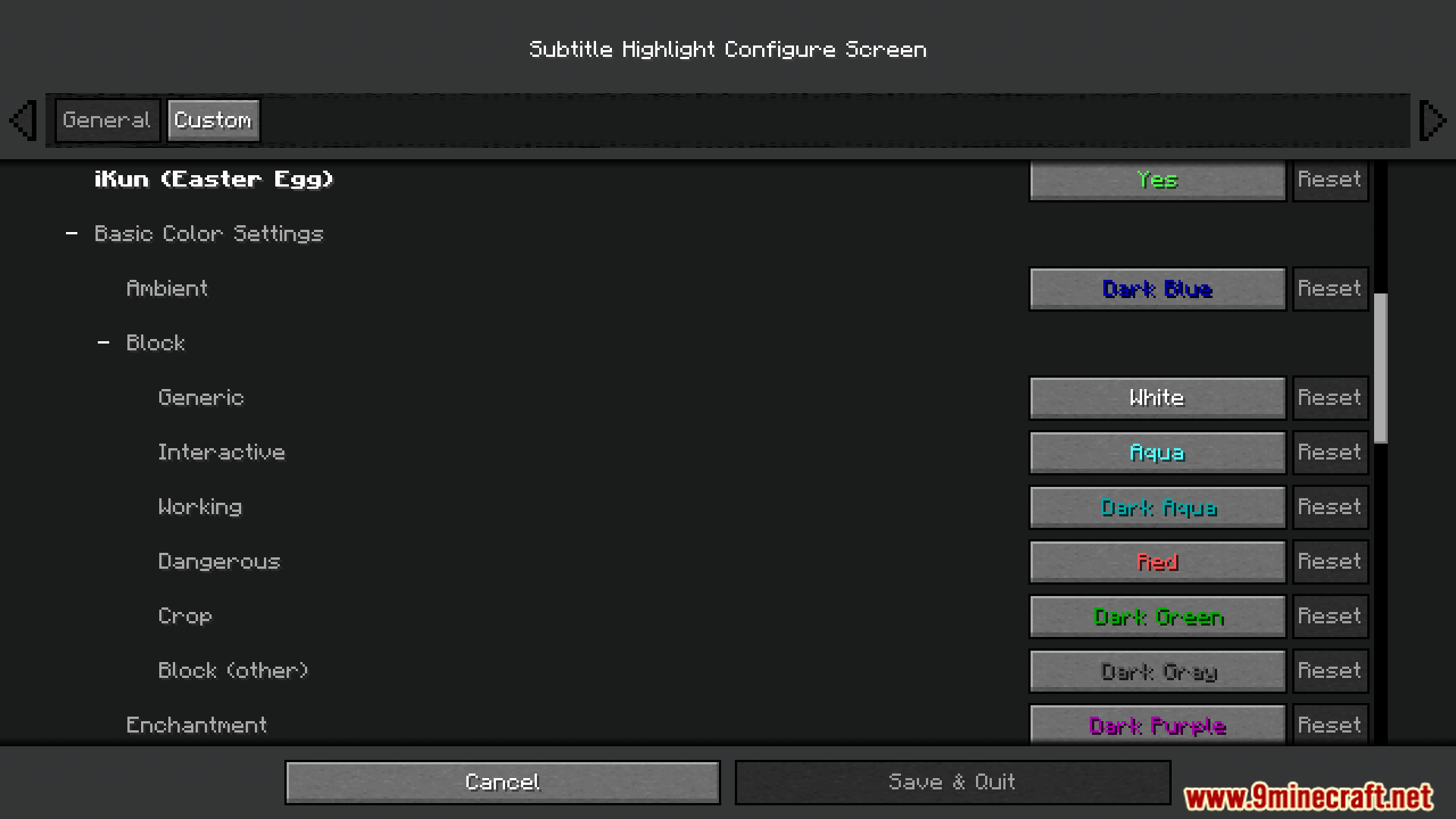Reset the Dangerous block color

(x=1329, y=562)
